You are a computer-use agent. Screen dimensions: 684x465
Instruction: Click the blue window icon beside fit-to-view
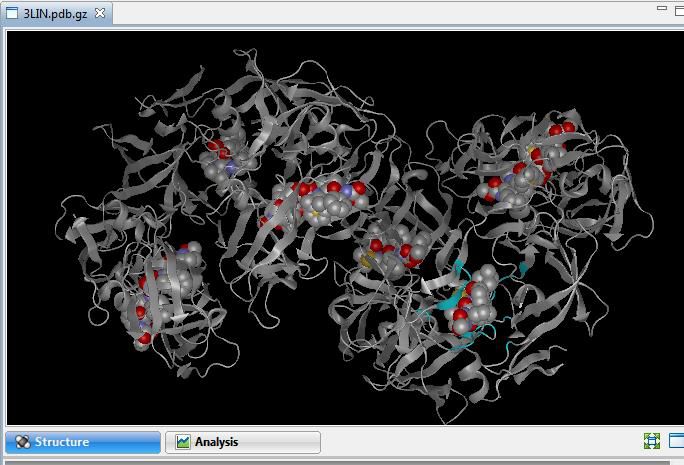[677, 441]
